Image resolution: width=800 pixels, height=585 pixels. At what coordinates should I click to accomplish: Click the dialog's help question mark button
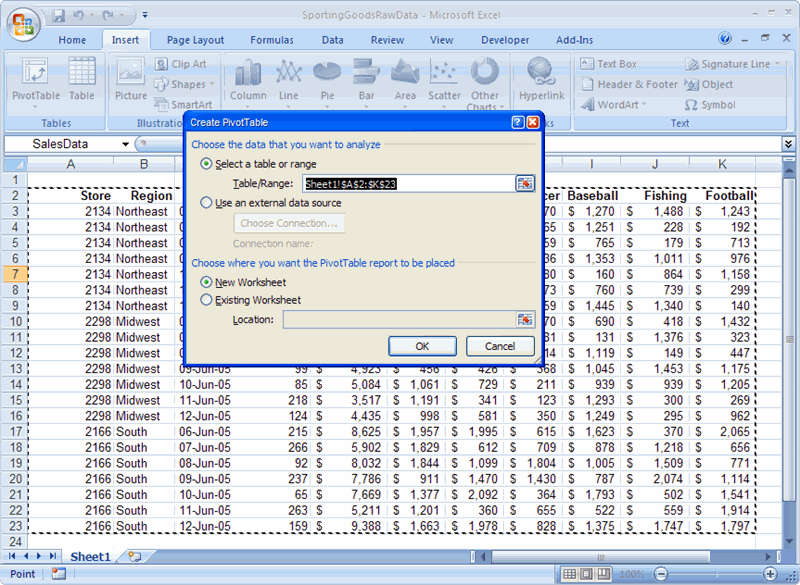pyautogui.click(x=517, y=122)
